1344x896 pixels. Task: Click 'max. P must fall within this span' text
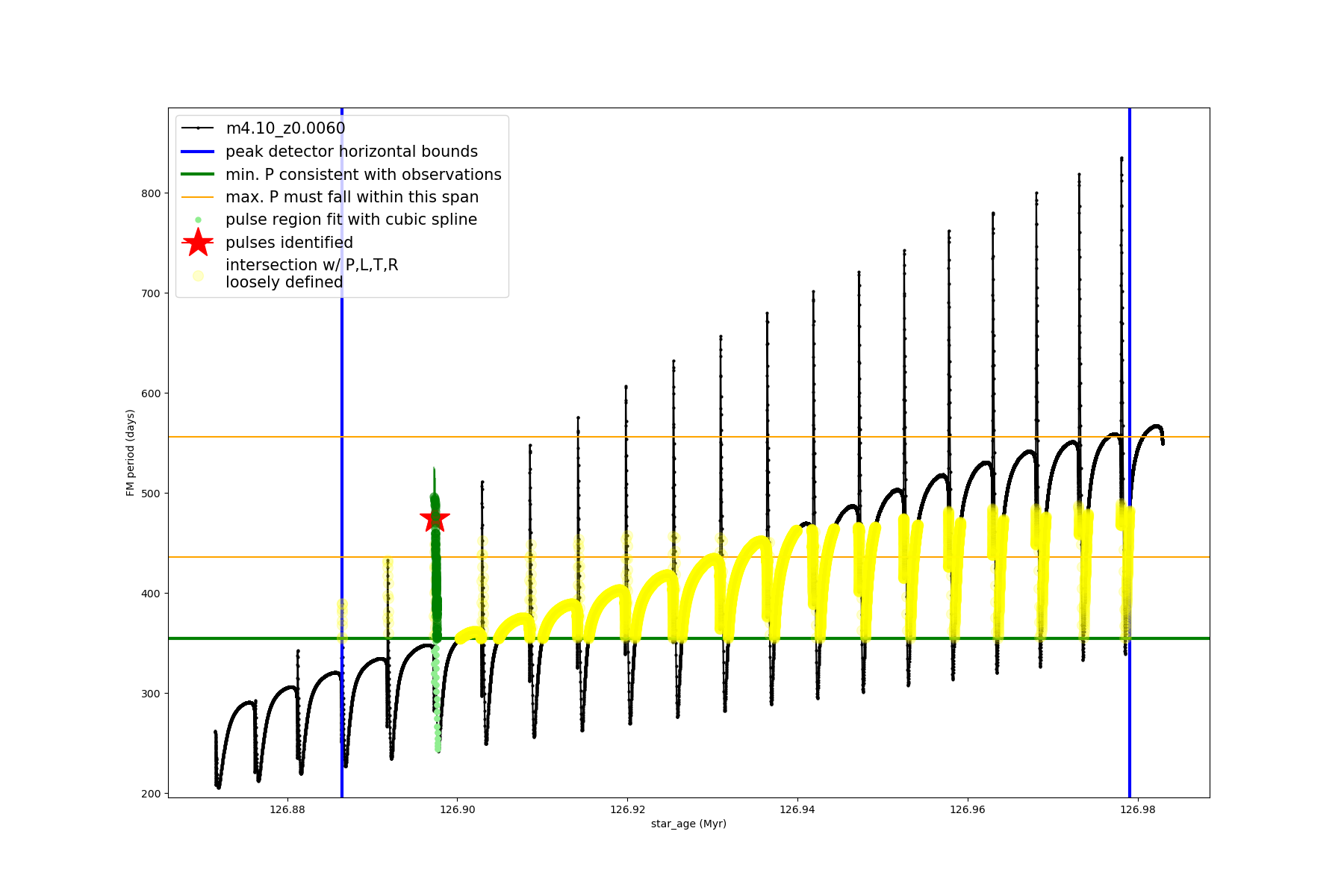[x=352, y=197]
